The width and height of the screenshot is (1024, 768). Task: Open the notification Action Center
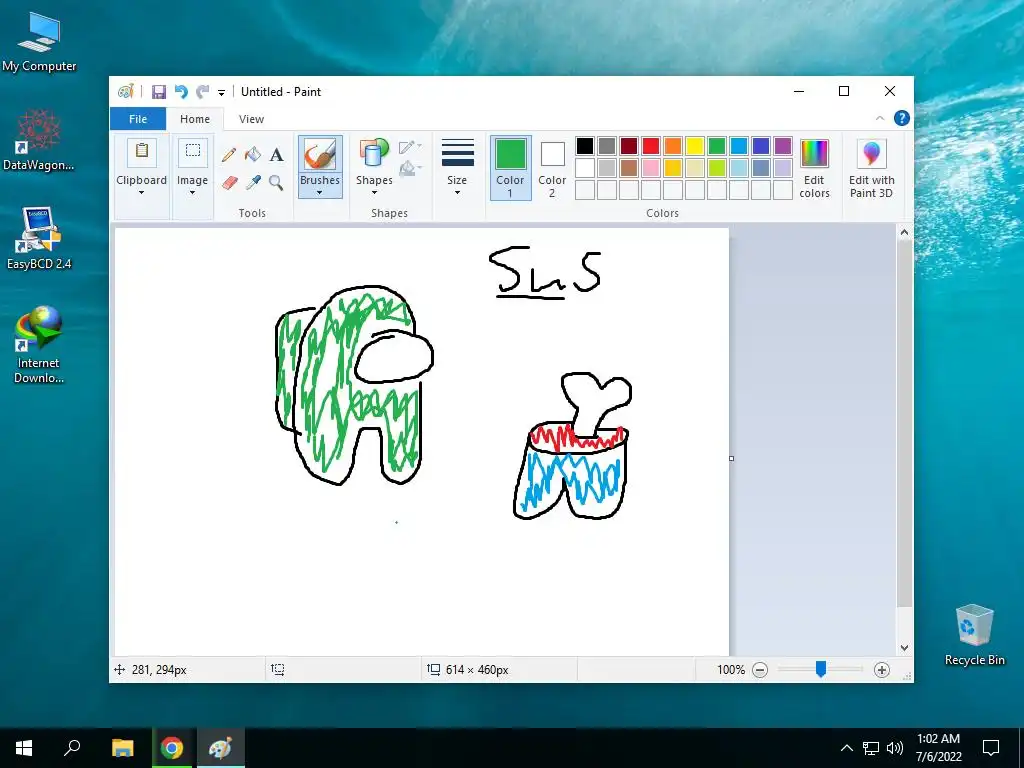(x=991, y=748)
